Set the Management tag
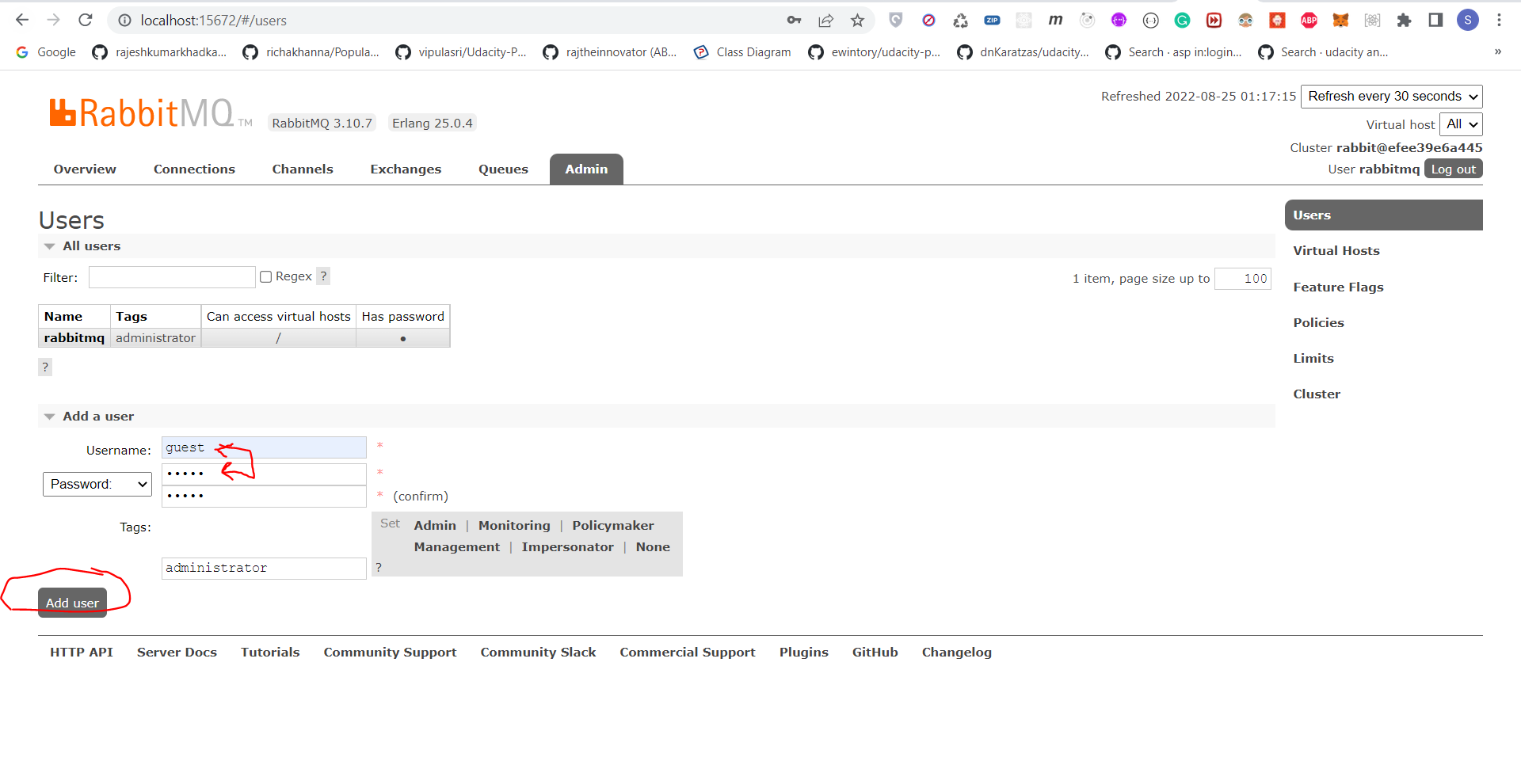The image size is (1521, 784). pos(457,547)
